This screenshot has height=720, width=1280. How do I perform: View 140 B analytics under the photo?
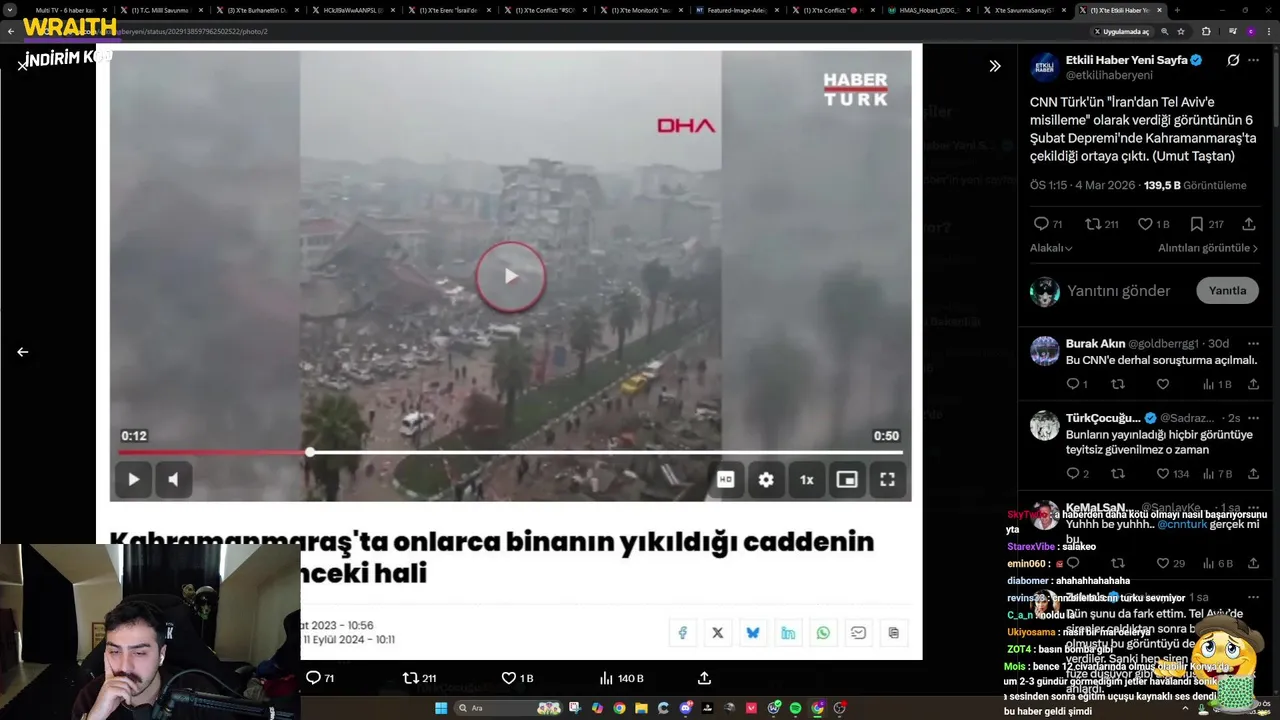point(621,678)
